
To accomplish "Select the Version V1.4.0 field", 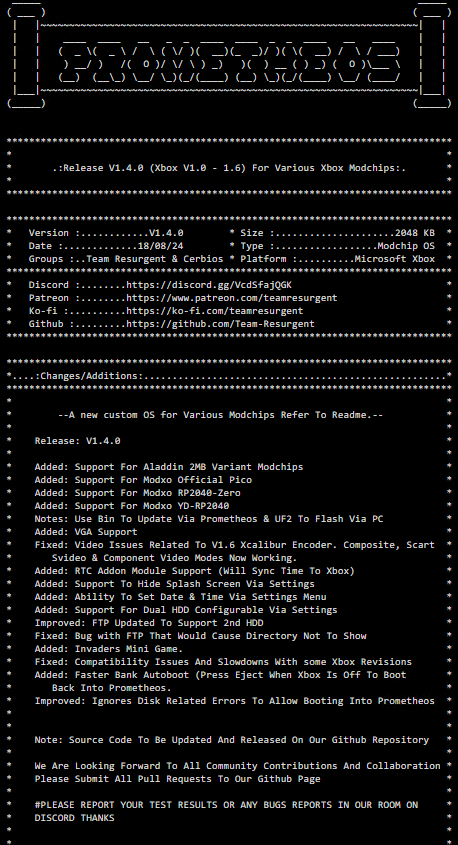I will pyautogui.click(x=106, y=233).
